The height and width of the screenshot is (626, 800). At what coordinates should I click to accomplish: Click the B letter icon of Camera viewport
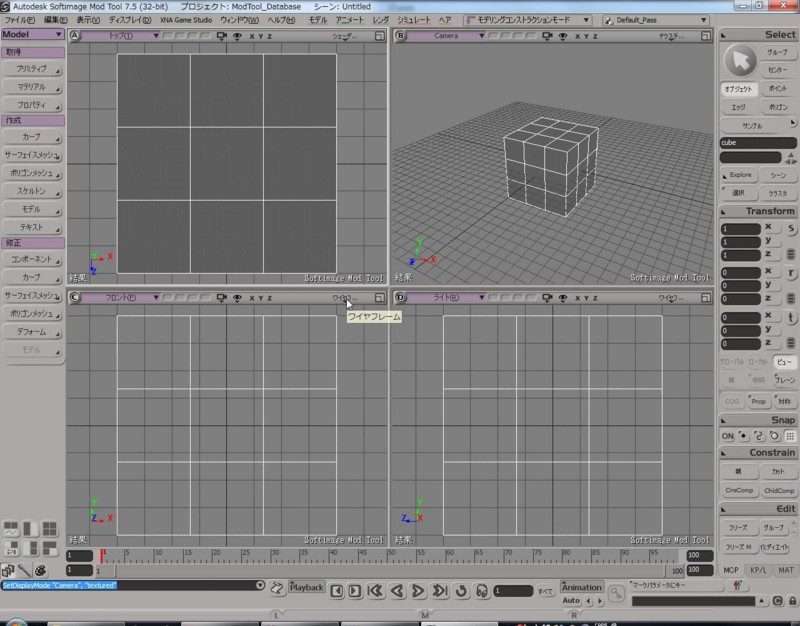[x=401, y=36]
